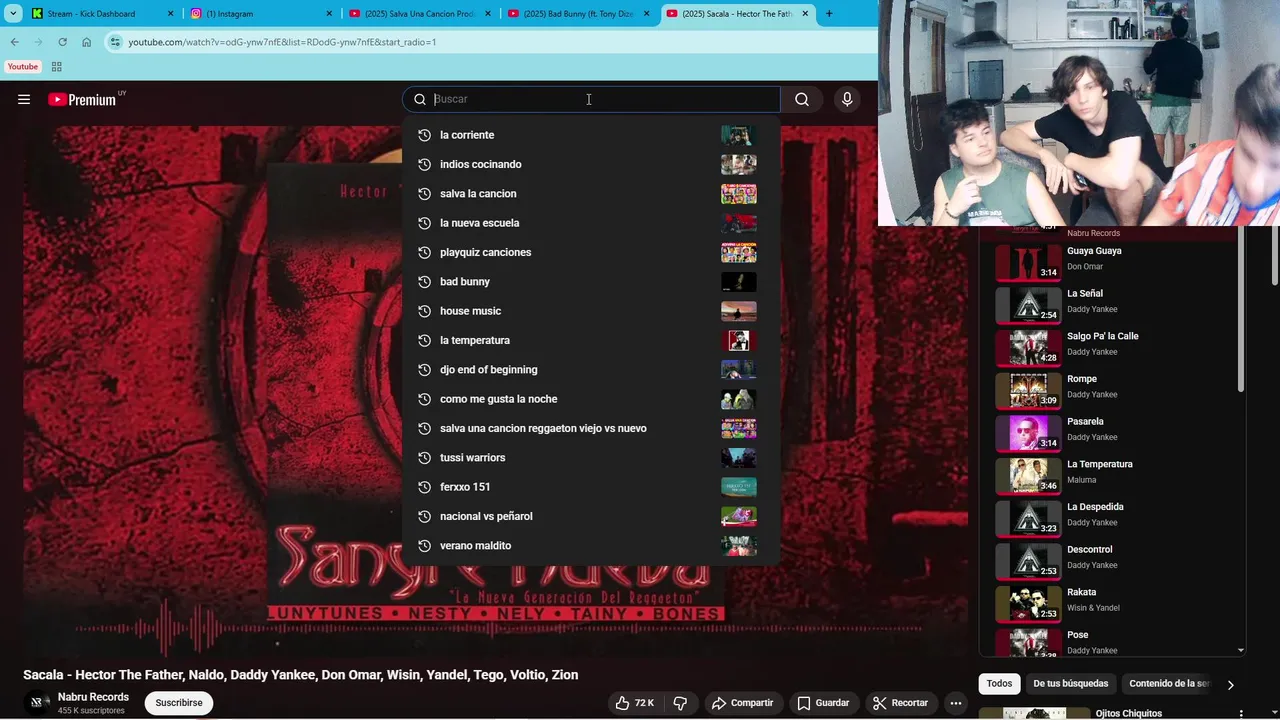The width and height of the screenshot is (1280, 720).
Task: Select suggestion 'djo end of beginning'
Action: coord(591,370)
